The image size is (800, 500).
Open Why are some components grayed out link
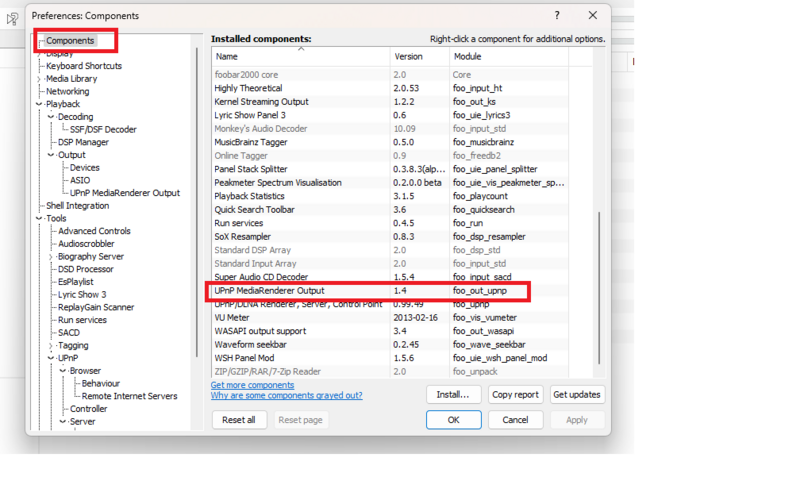286,396
